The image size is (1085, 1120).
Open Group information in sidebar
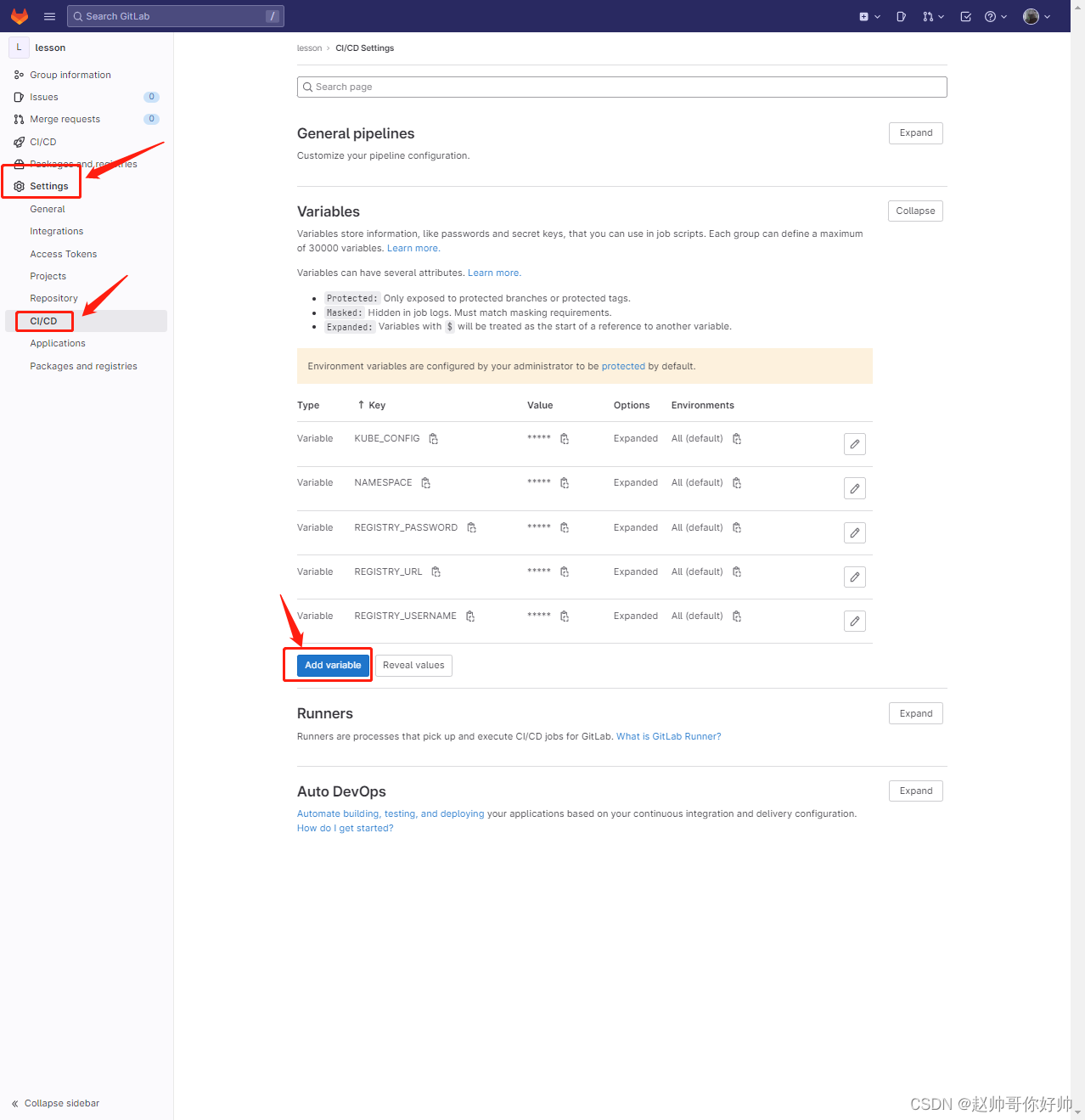(x=70, y=75)
